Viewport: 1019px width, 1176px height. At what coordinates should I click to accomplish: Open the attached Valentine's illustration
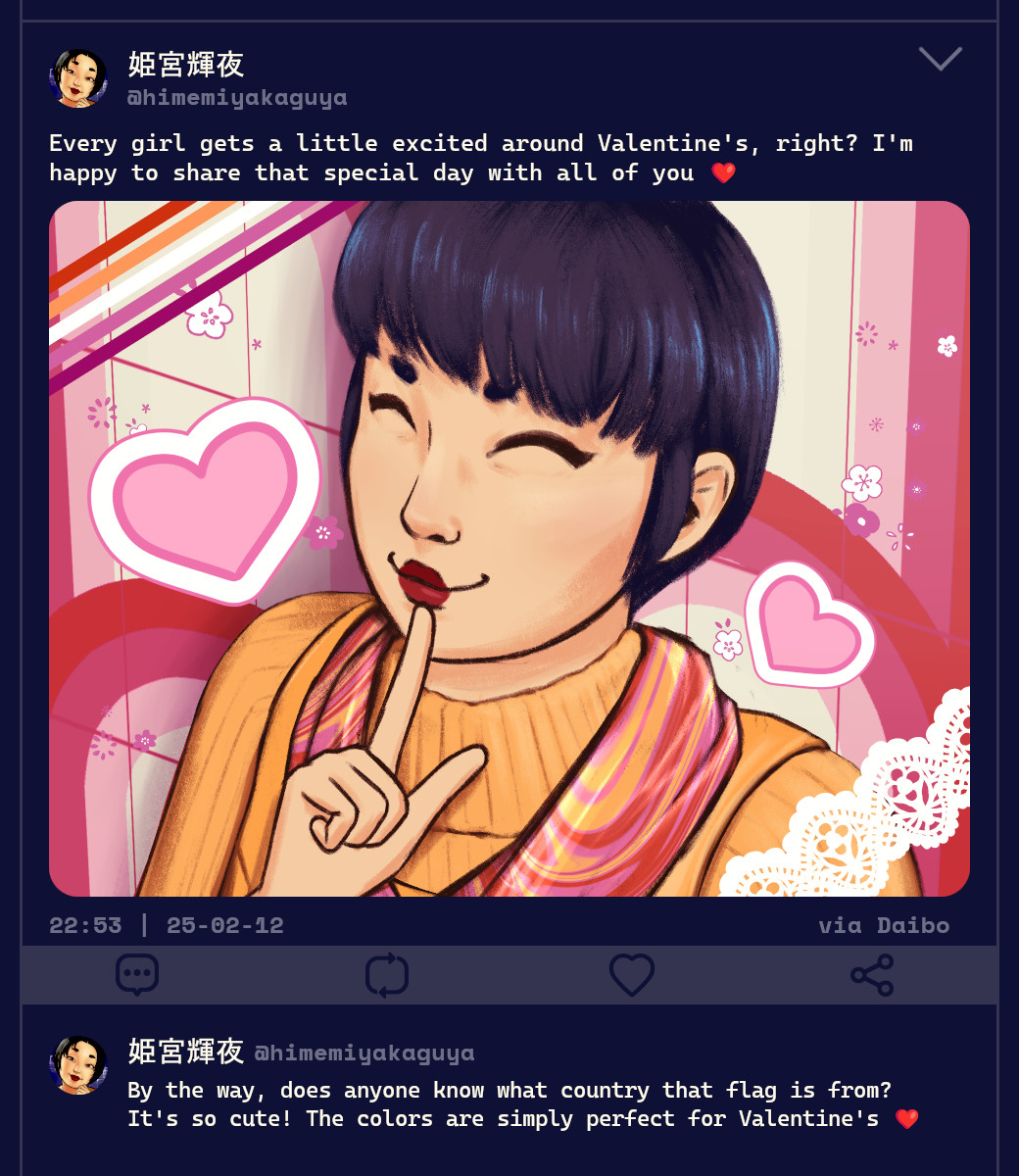(509, 549)
